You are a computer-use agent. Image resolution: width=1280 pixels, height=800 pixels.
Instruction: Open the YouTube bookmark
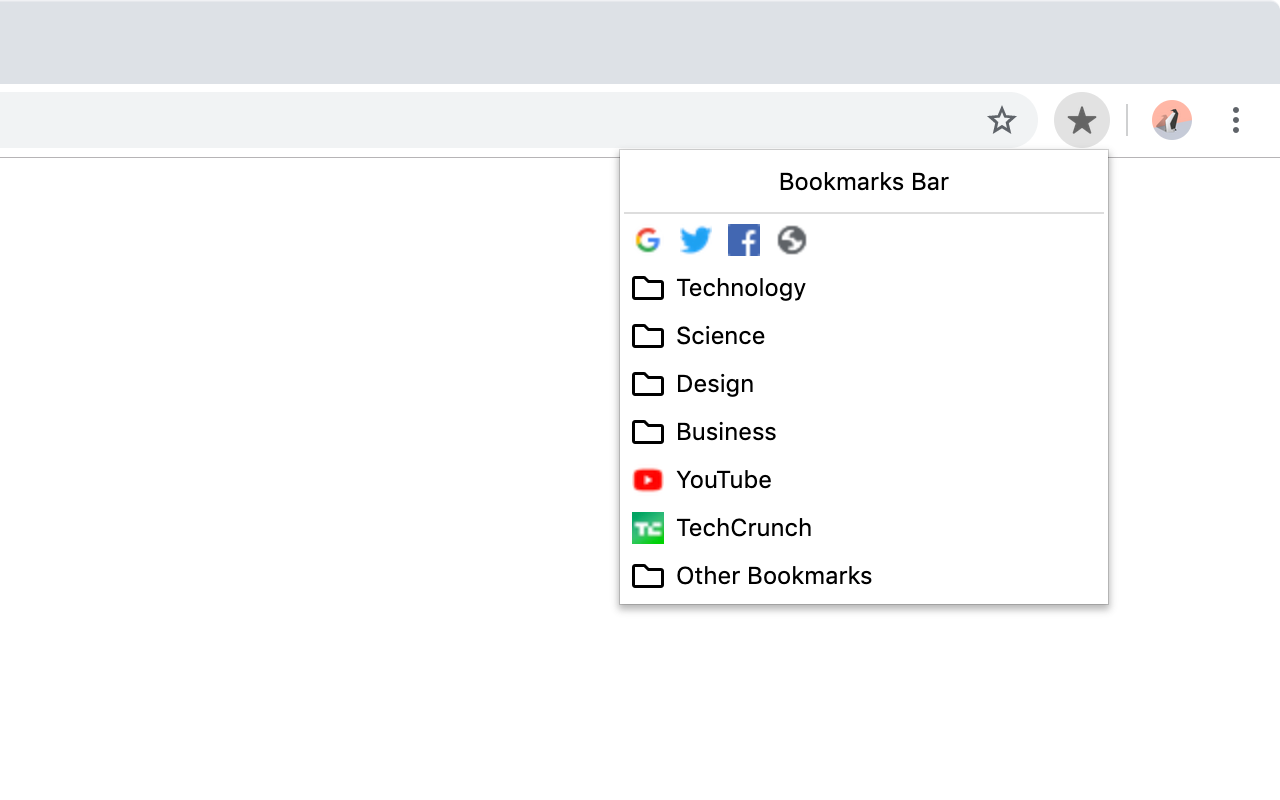[864, 480]
